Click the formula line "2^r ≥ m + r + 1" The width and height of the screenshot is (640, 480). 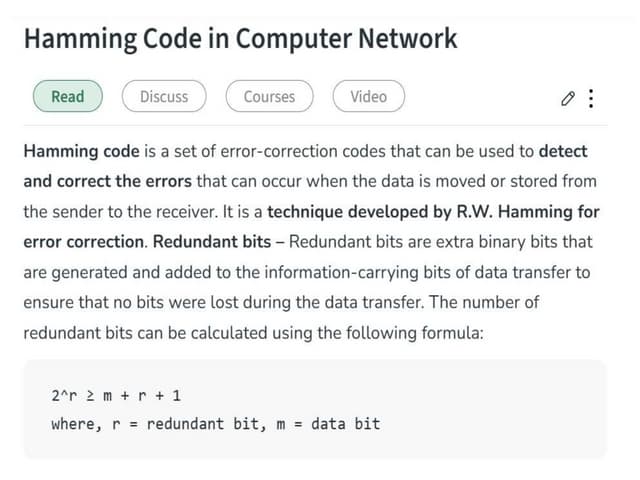pyautogui.click(x=116, y=395)
